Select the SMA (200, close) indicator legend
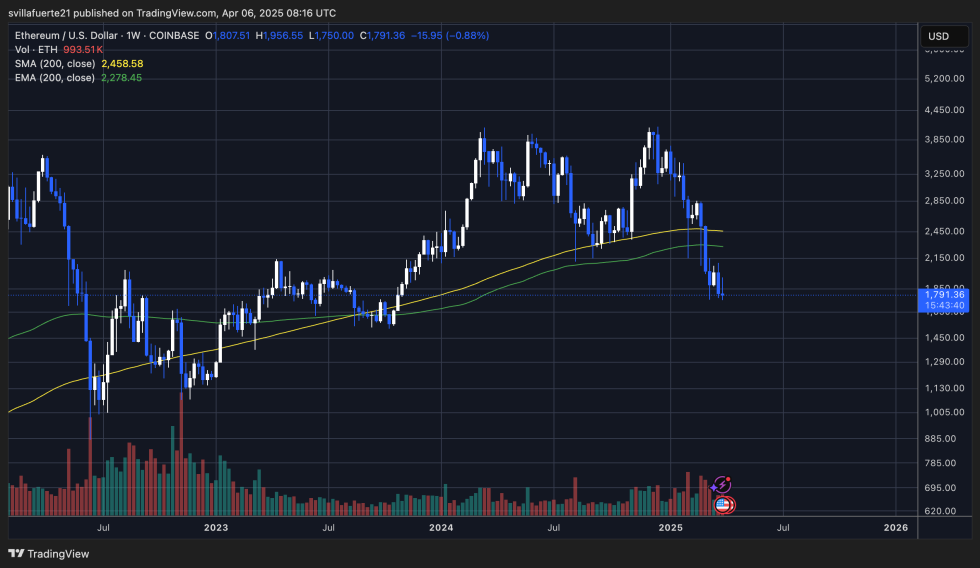The width and height of the screenshot is (980, 568). coord(55,63)
